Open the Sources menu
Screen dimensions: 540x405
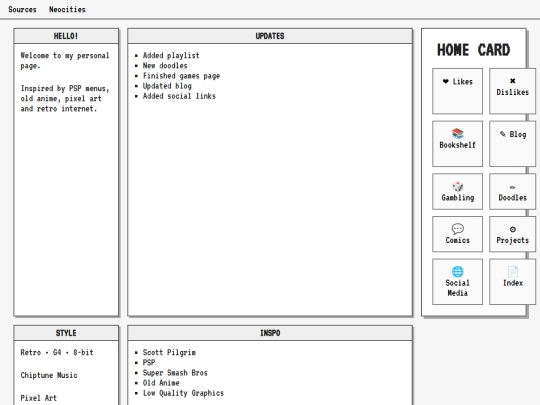point(22,9)
